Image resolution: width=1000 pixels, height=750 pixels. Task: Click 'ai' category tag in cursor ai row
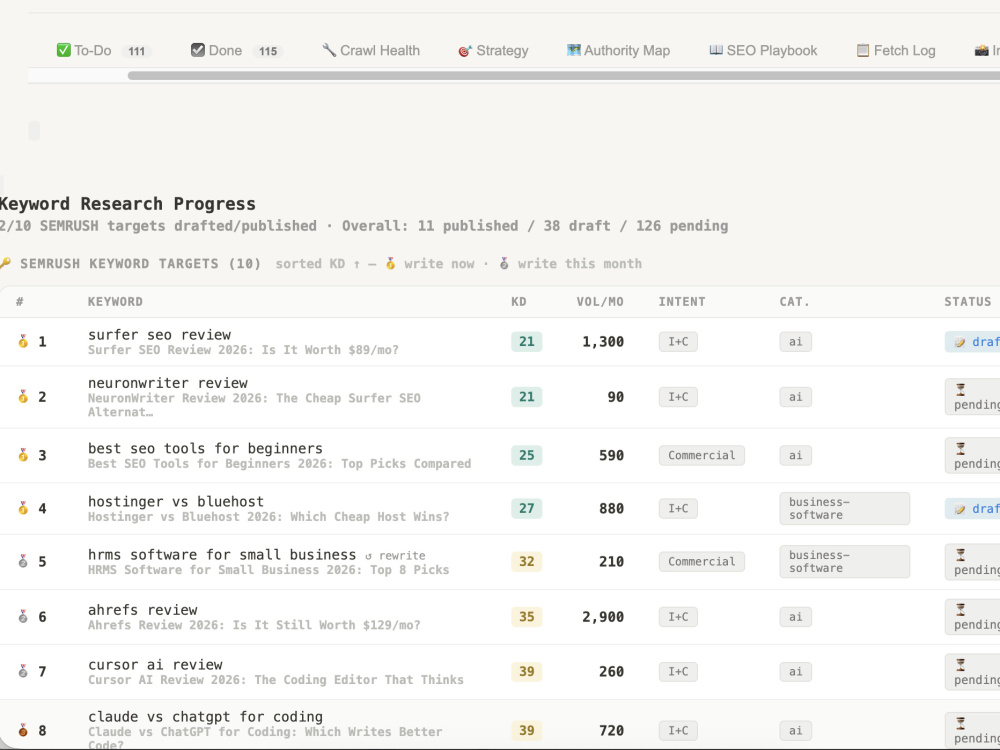[x=795, y=672]
